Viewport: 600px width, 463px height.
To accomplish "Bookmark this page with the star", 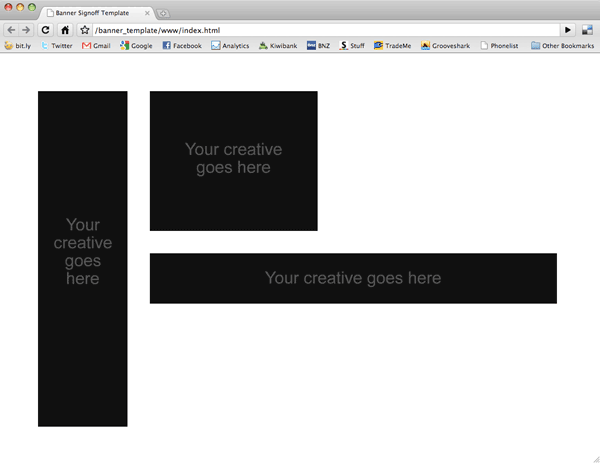I will [x=85, y=30].
